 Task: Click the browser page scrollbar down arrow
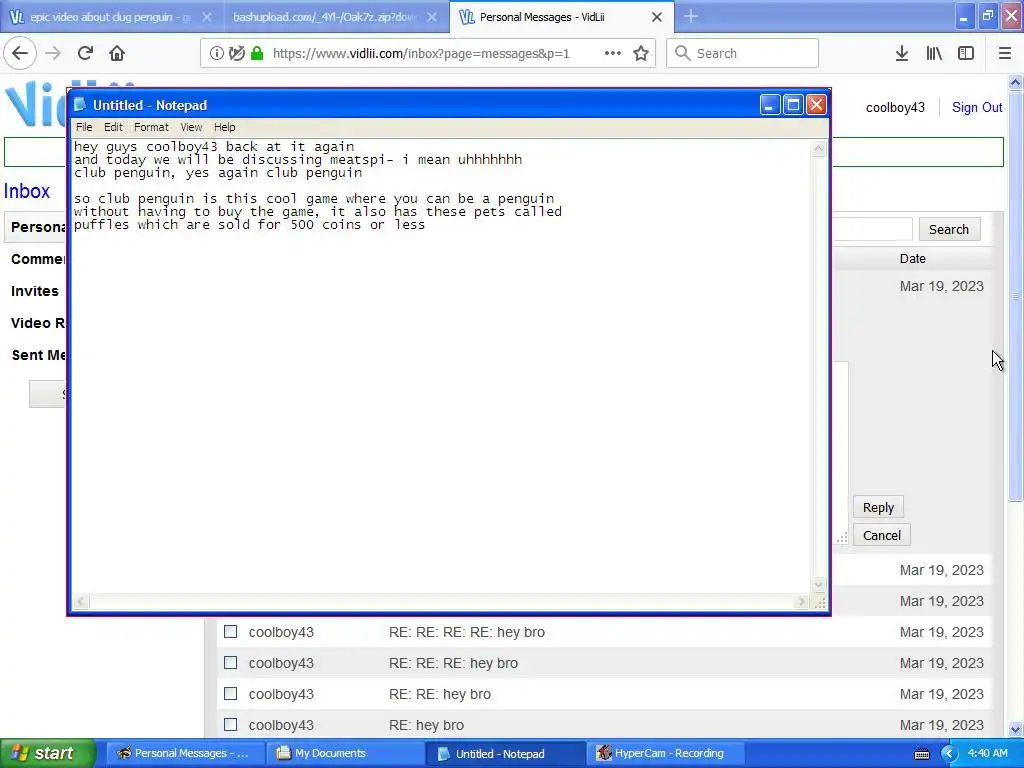click(x=1016, y=729)
